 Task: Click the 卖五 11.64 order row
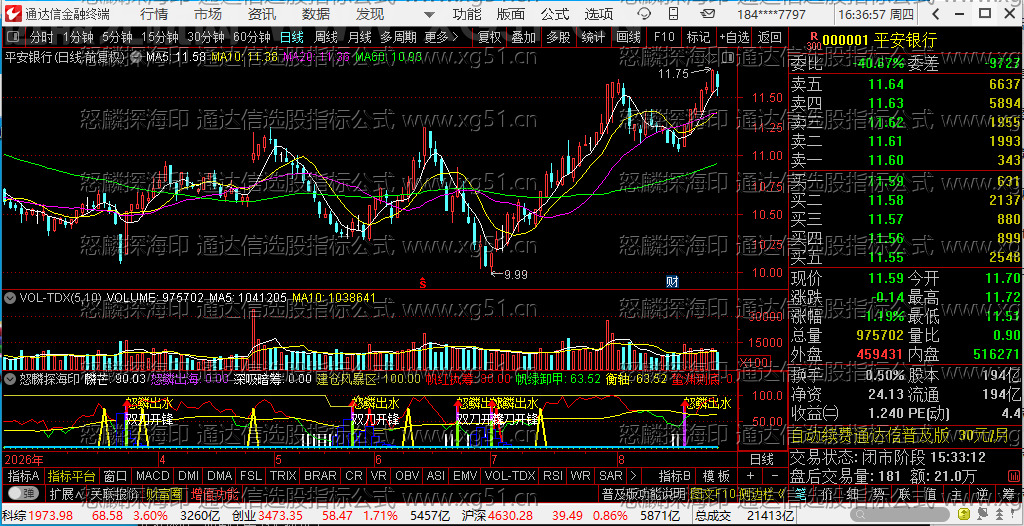coord(905,84)
